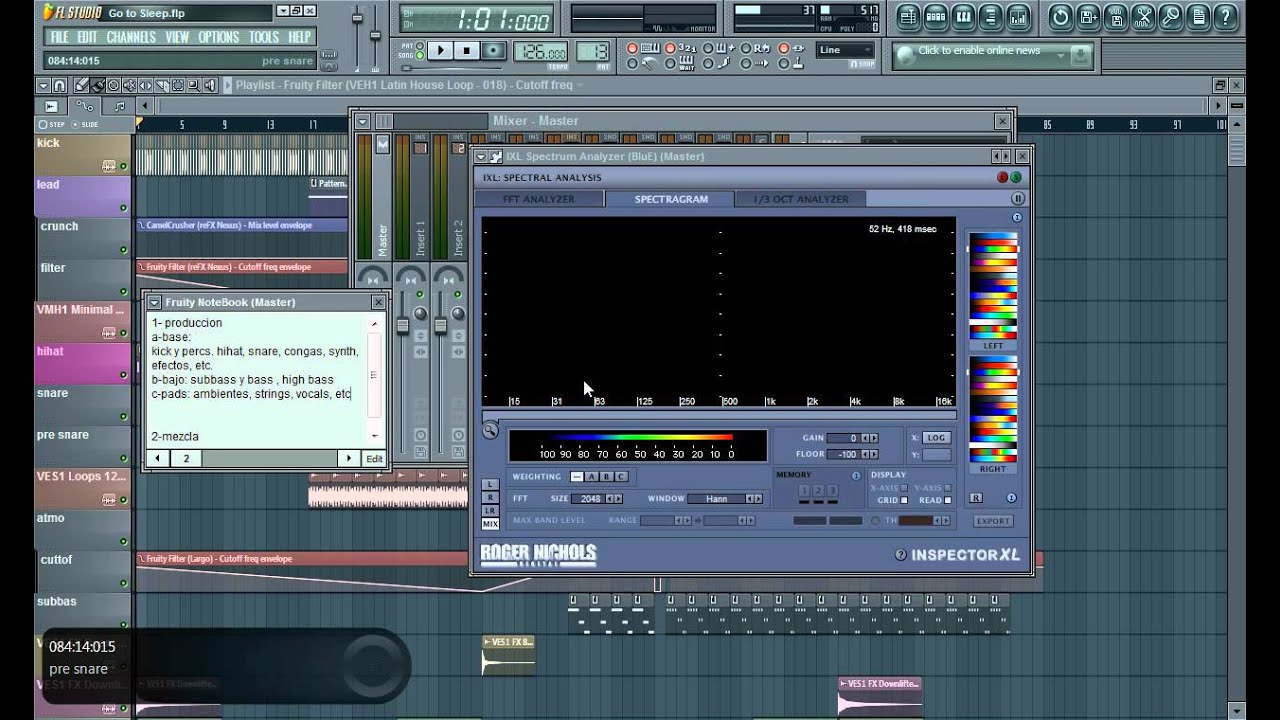The width and height of the screenshot is (1280, 720).
Task: Click the one-click recording microphone icon
Action: tap(1171, 17)
